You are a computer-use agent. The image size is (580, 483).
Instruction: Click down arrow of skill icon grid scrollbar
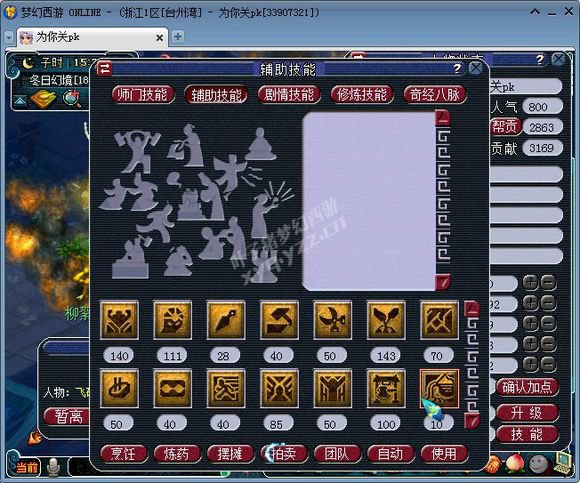[x=472, y=421]
